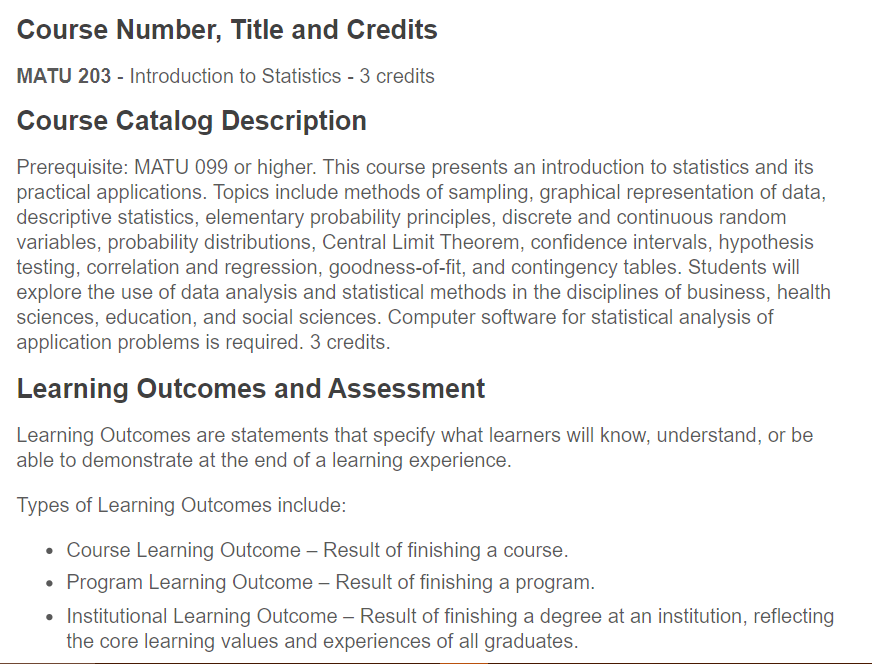Click the 'Types of Learning Outcomes include:' line
The image size is (872, 664).
click(x=181, y=505)
